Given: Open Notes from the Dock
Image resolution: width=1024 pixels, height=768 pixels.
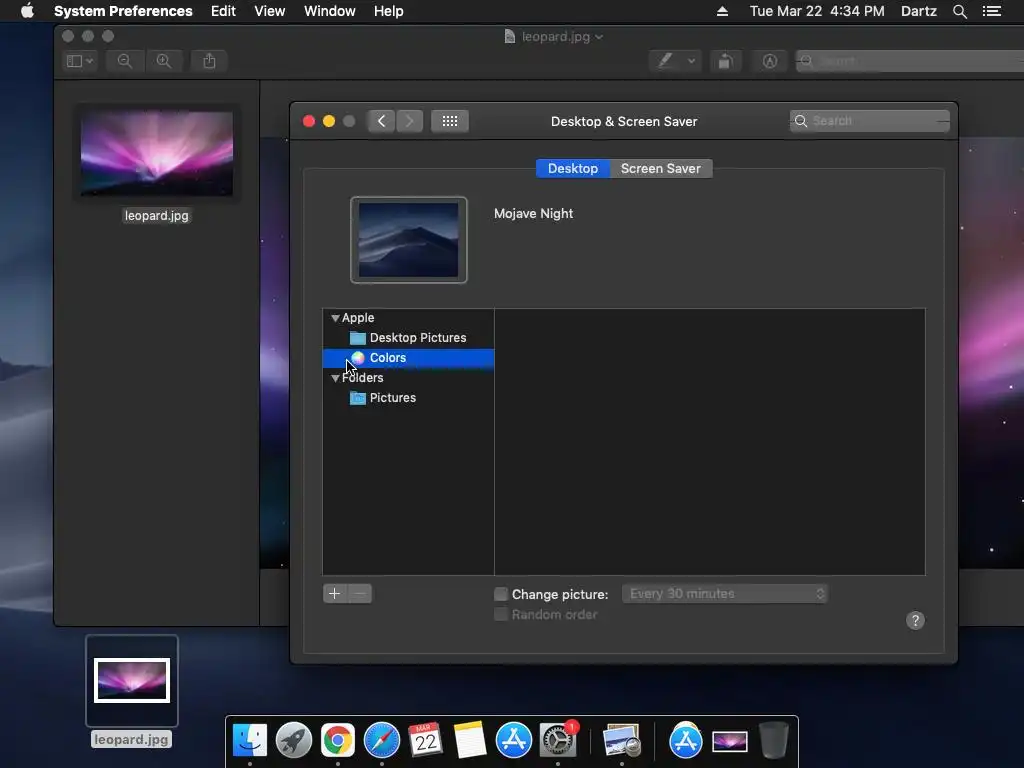Looking at the screenshot, I should [470, 741].
